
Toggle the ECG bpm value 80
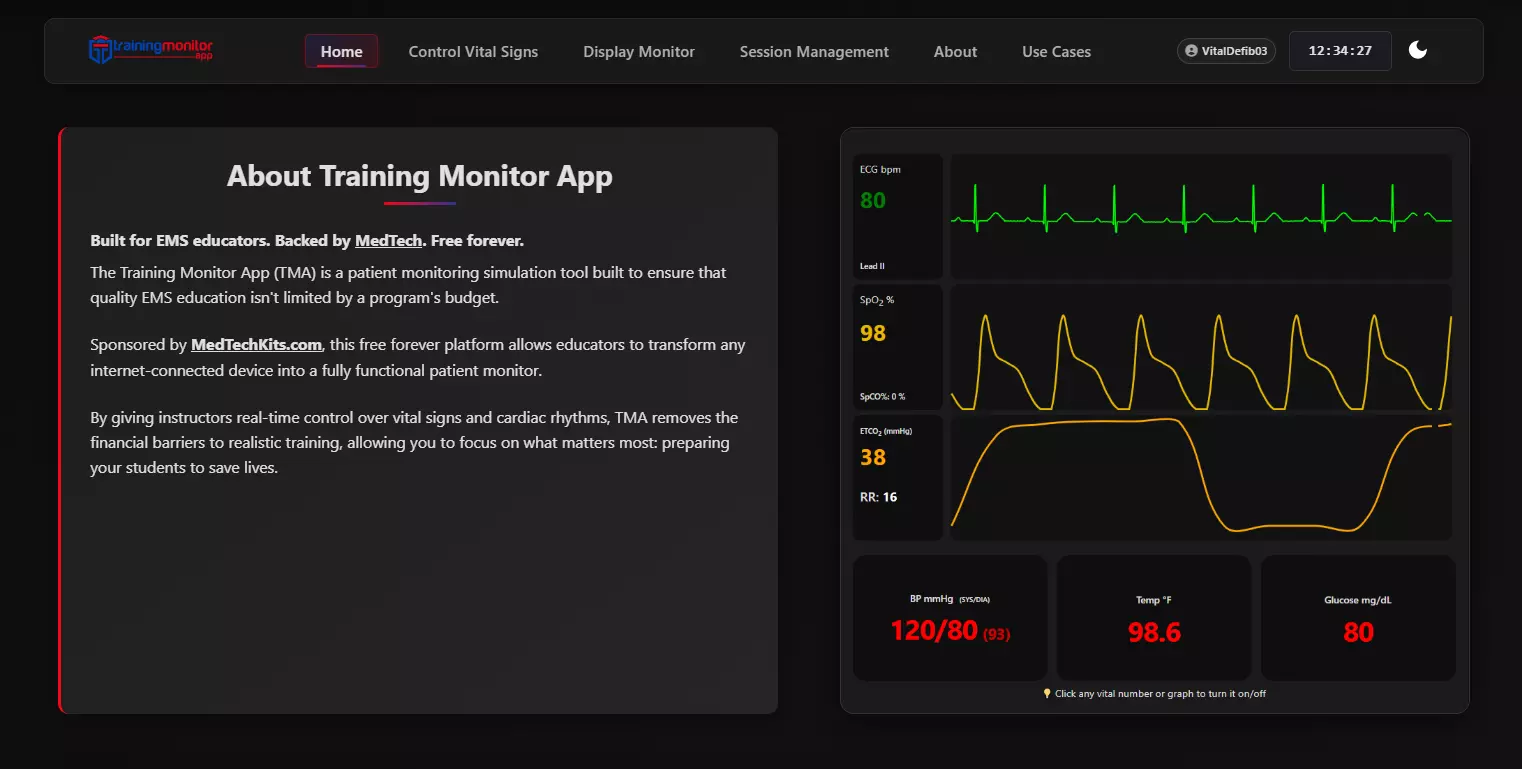pyautogui.click(x=873, y=201)
